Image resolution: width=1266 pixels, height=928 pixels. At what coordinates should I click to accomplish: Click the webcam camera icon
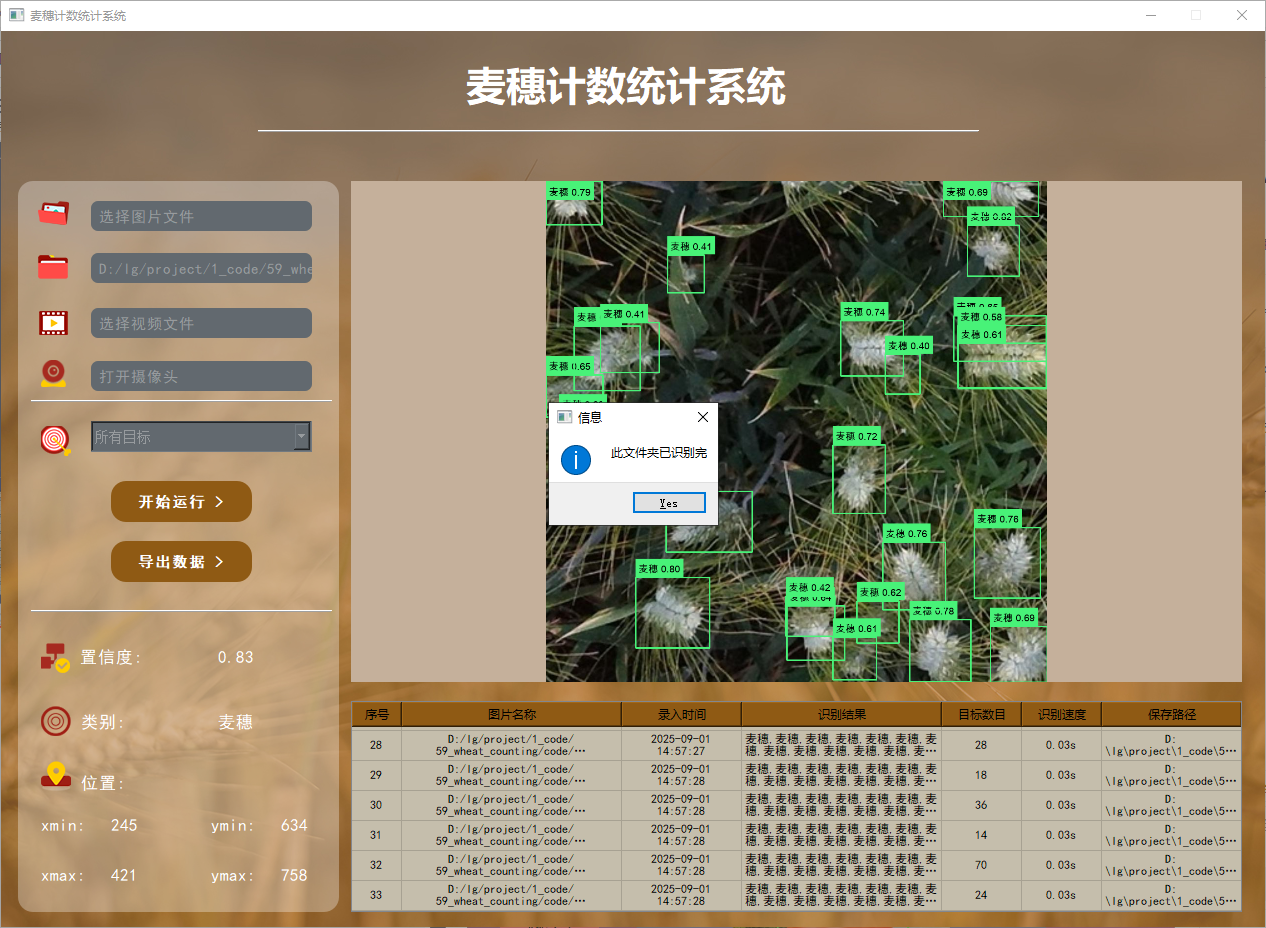point(54,374)
